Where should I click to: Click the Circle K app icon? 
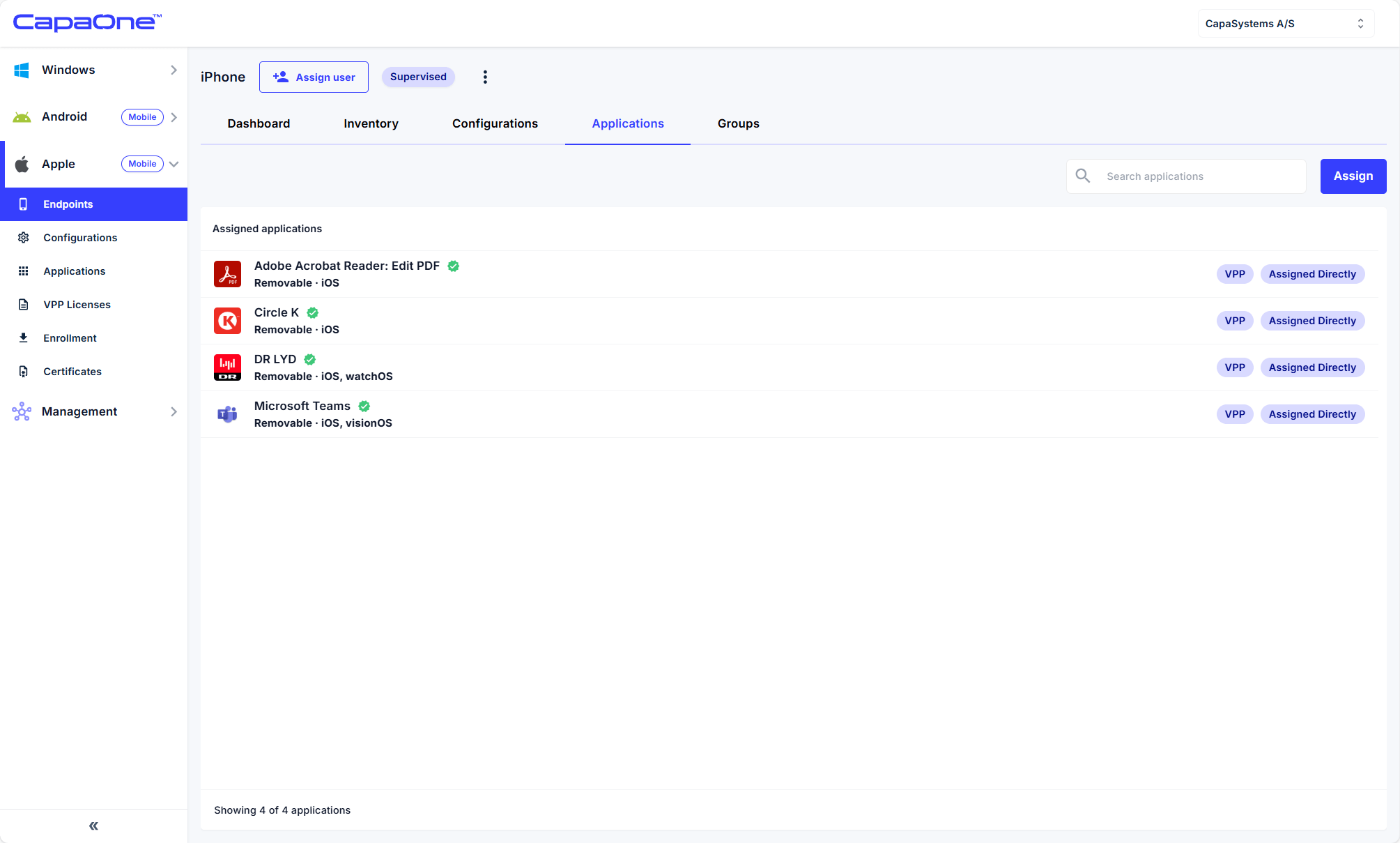[x=227, y=321]
